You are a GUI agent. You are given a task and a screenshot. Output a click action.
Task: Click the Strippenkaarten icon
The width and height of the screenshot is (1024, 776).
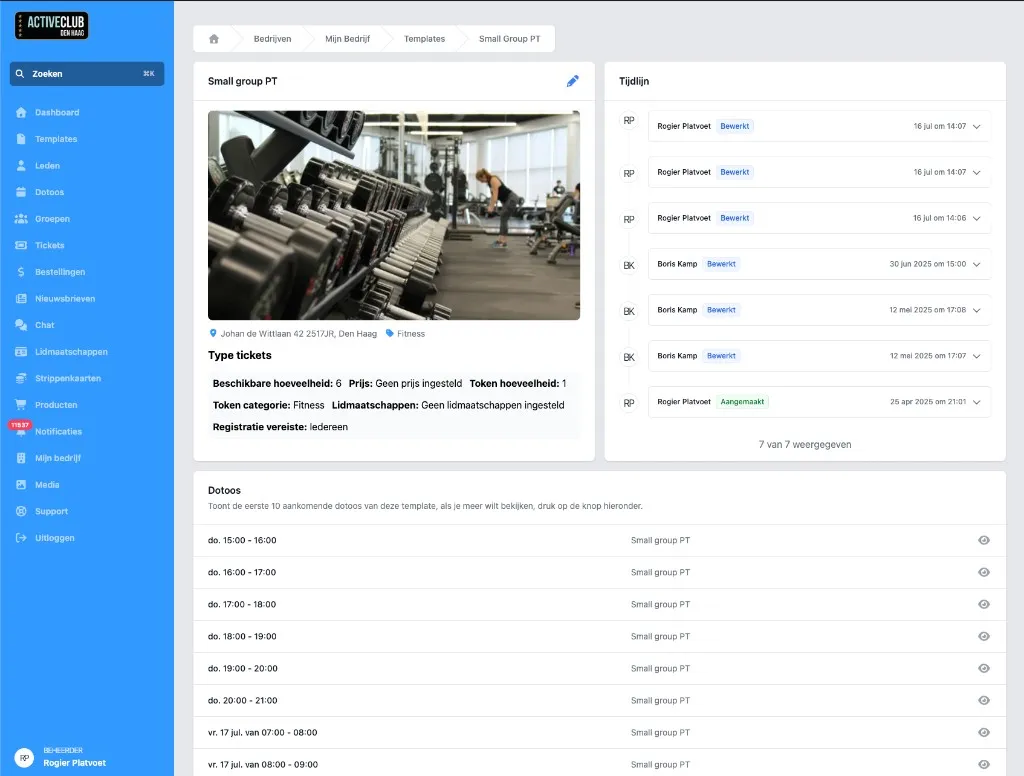coord(21,378)
